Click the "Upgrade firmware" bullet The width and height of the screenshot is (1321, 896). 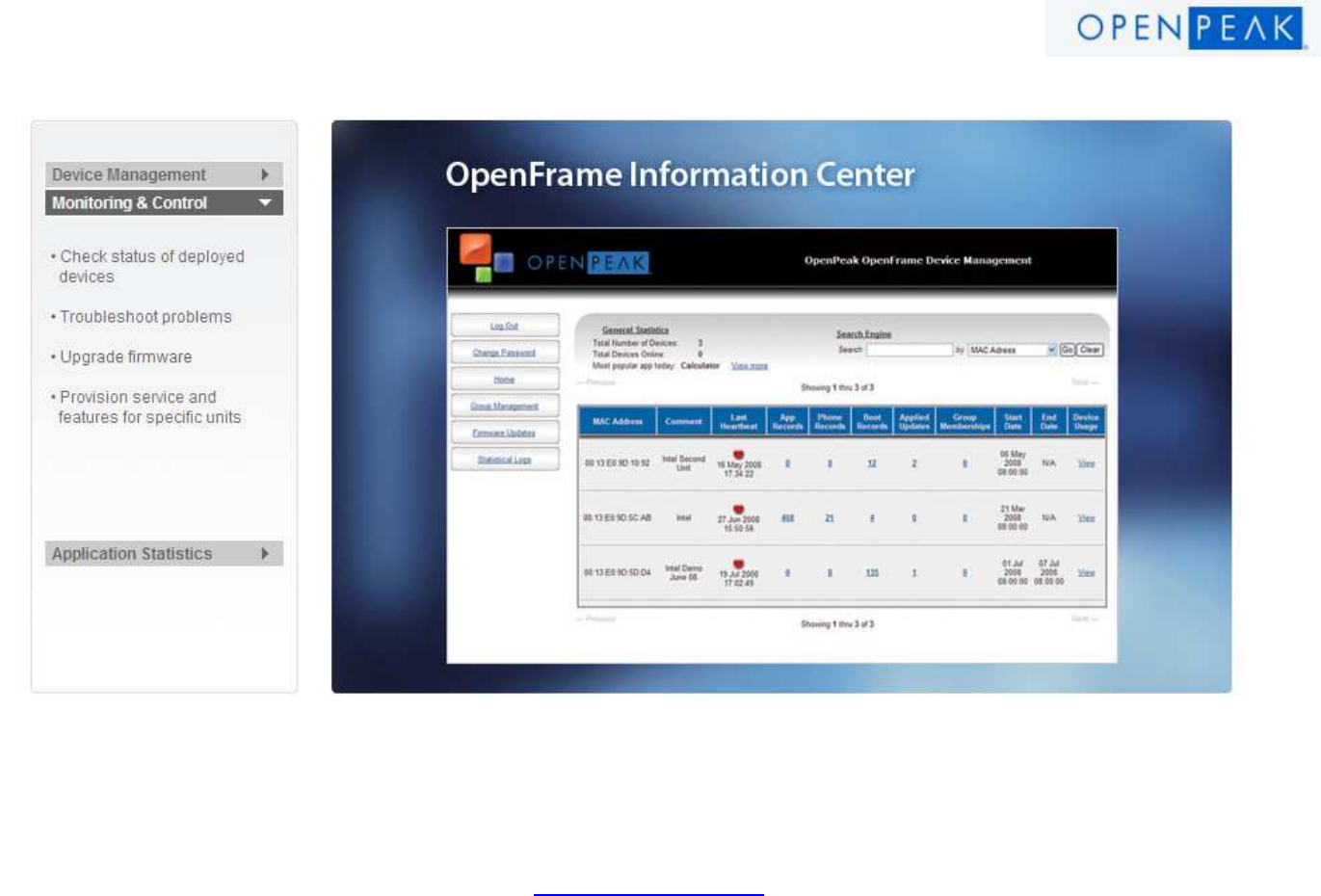coord(121,357)
